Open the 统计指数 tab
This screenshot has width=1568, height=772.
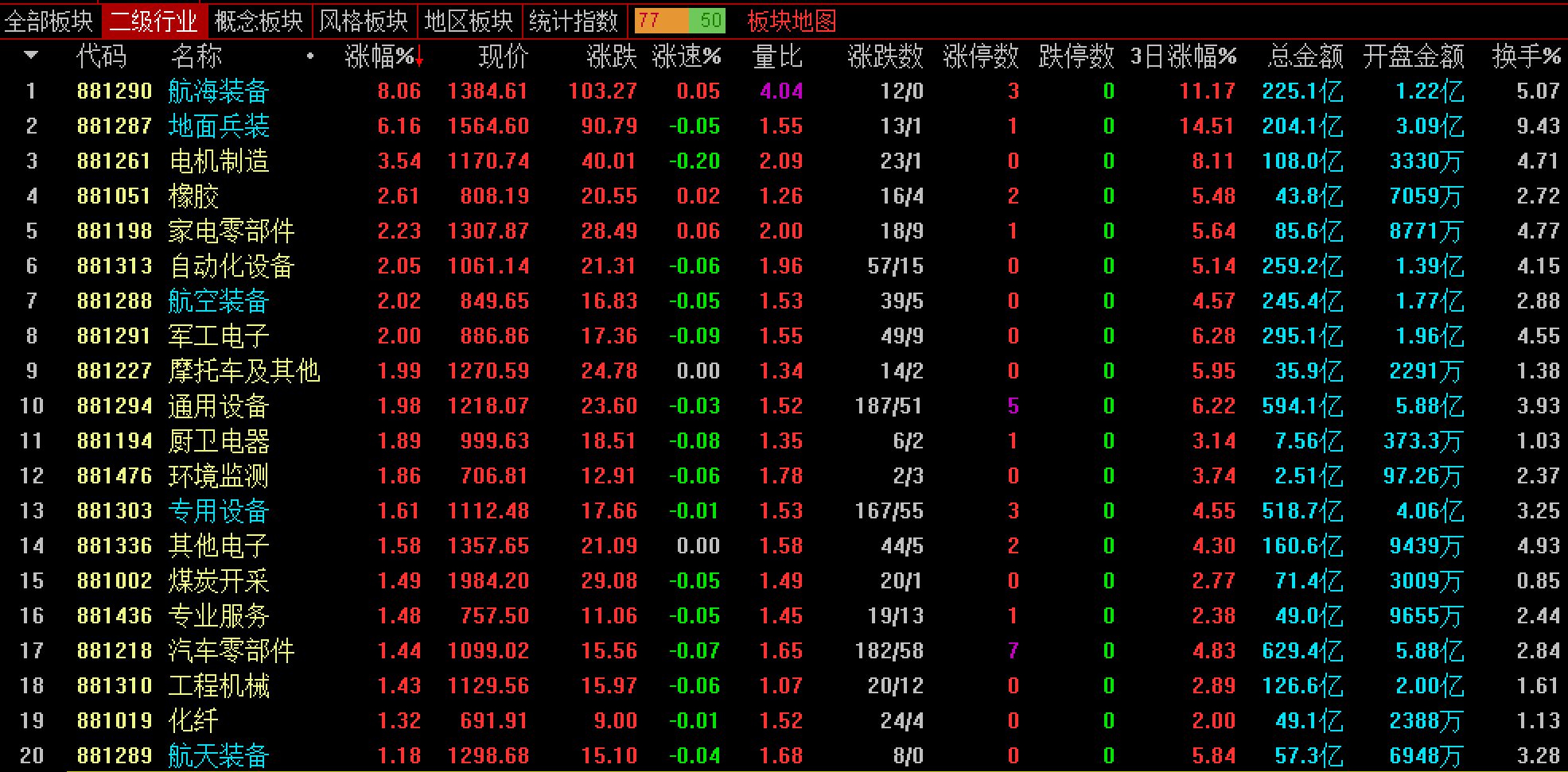[x=573, y=21]
